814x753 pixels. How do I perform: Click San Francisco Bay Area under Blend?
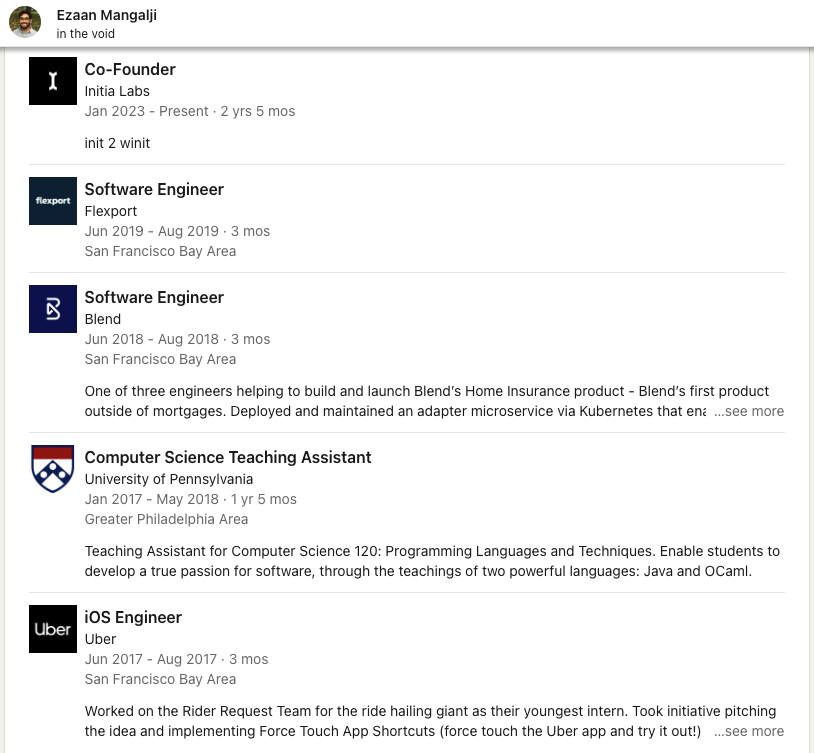(x=160, y=359)
